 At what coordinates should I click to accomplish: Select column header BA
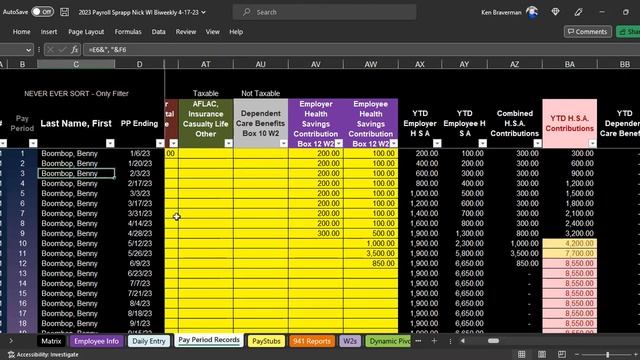coord(569,64)
